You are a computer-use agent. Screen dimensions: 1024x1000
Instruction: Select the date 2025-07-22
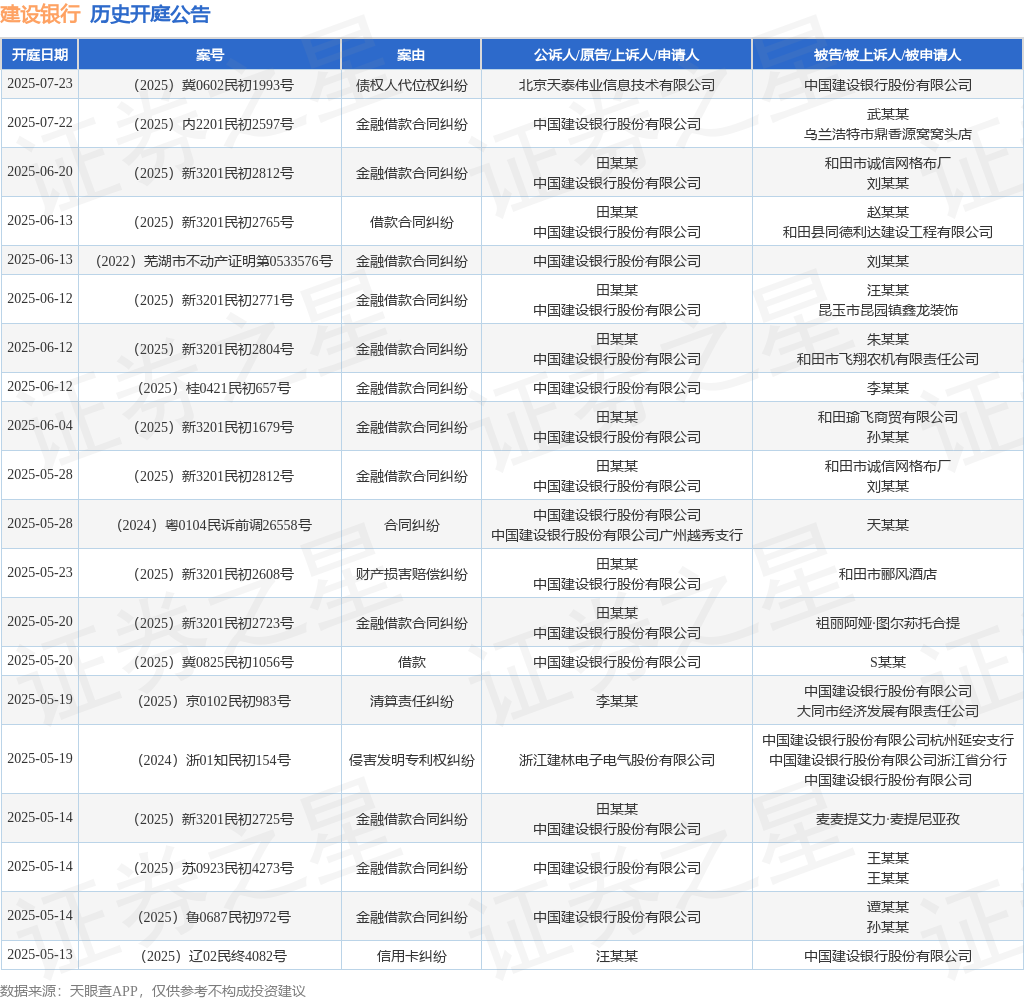coord(40,123)
